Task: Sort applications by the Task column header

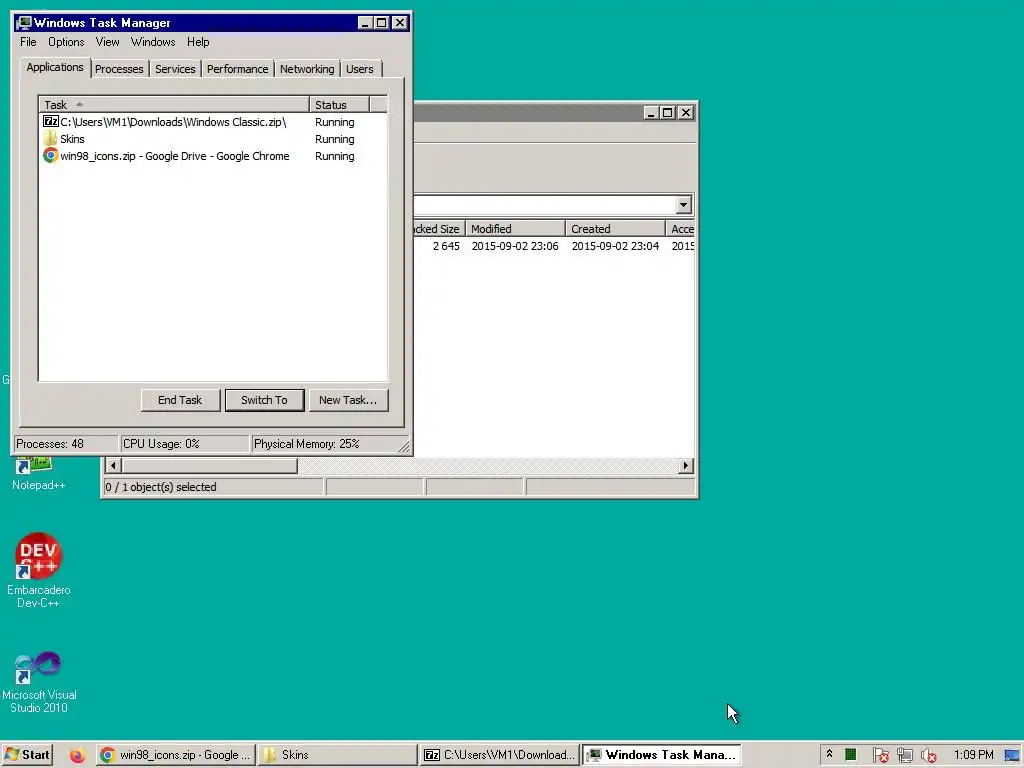Action: pyautogui.click(x=174, y=104)
